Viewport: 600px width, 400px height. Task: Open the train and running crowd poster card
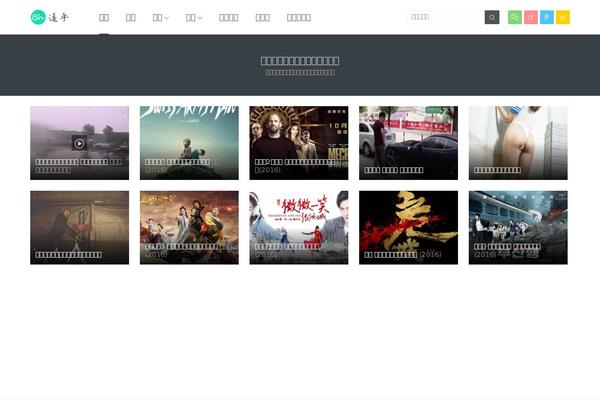(x=518, y=227)
